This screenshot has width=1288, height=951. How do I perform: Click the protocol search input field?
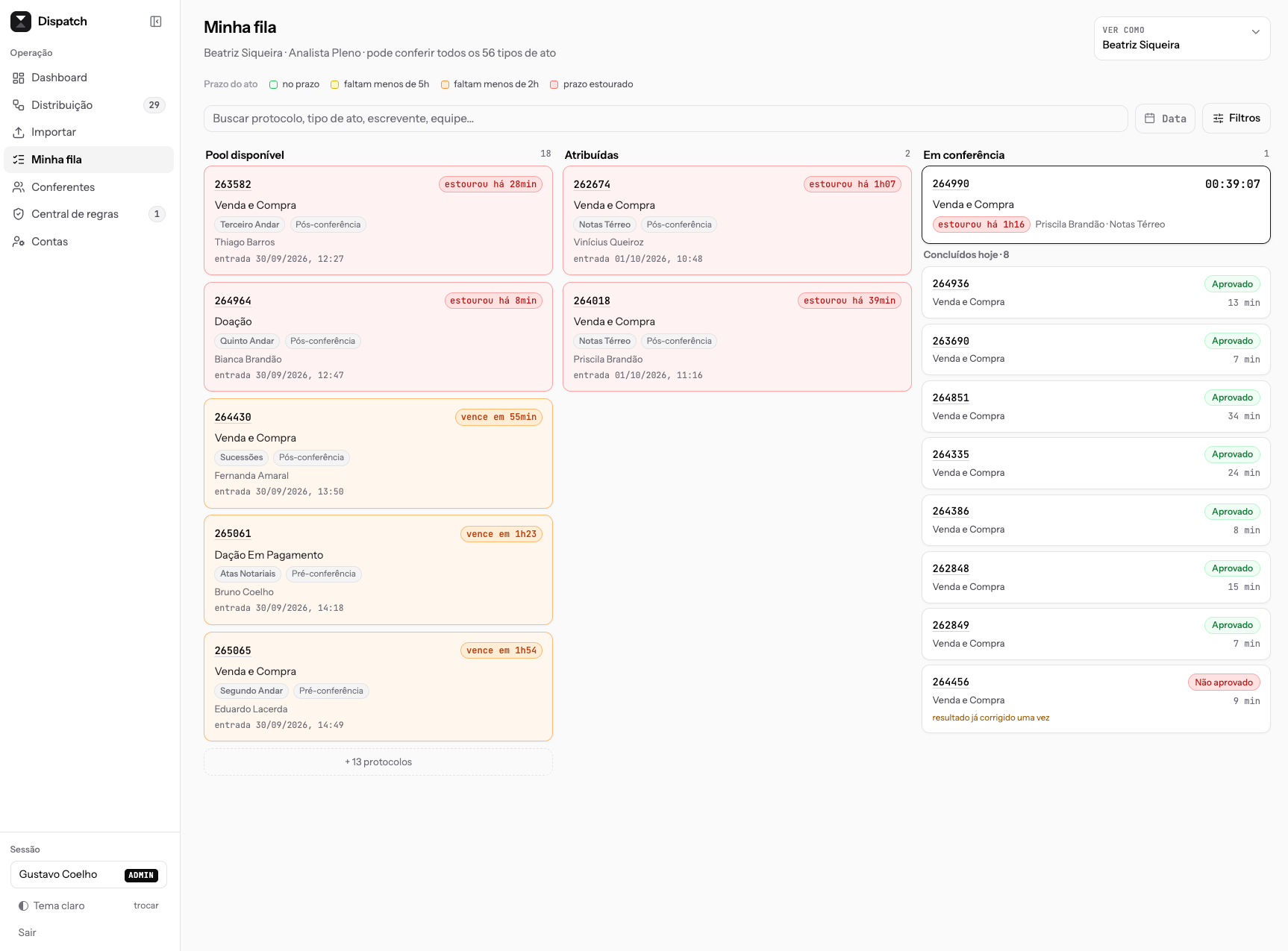(666, 119)
